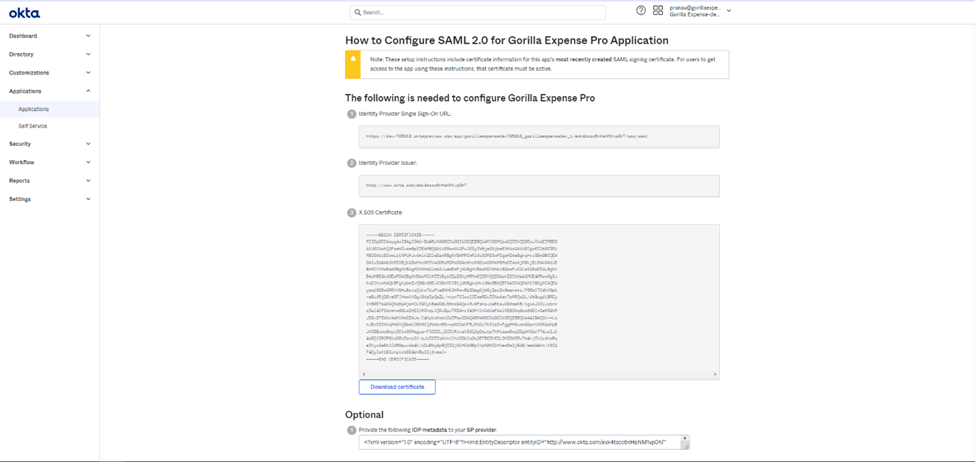Click the Gorilla Expense account name
Screen dimensions: 975x462
pyautogui.click(x=695, y=14)
